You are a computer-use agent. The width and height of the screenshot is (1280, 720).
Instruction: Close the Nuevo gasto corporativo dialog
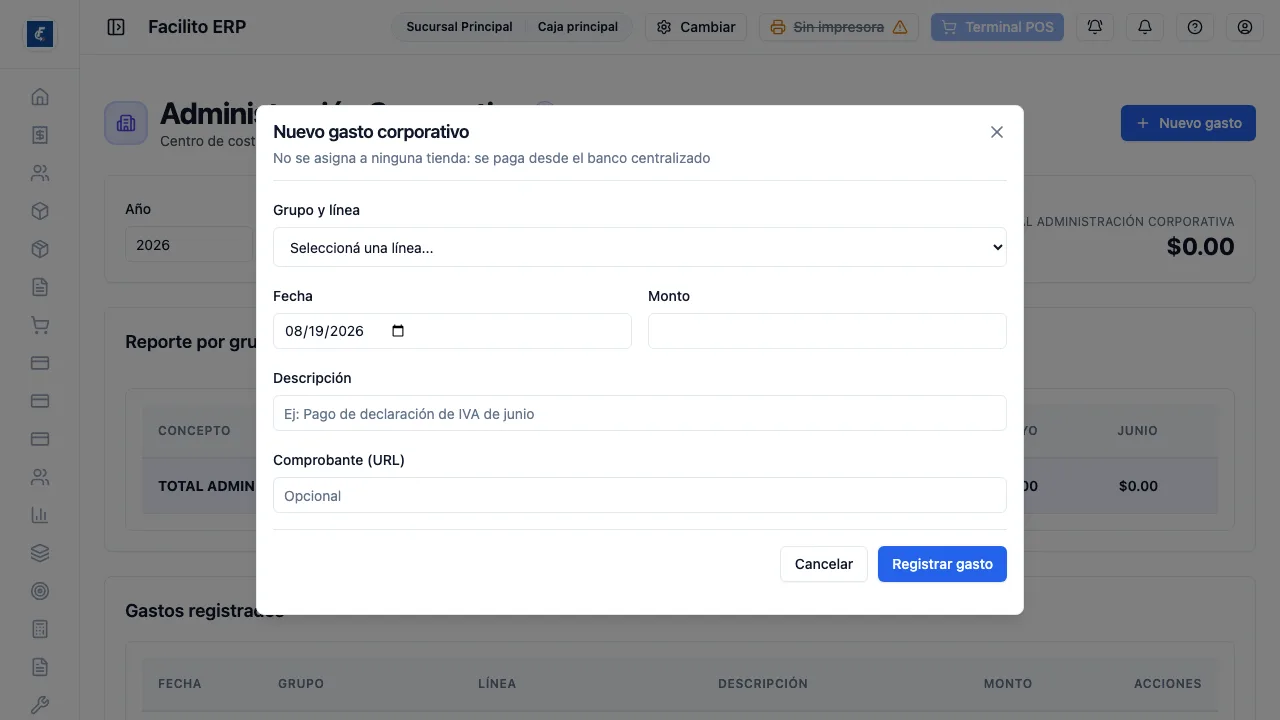[997, 132]
